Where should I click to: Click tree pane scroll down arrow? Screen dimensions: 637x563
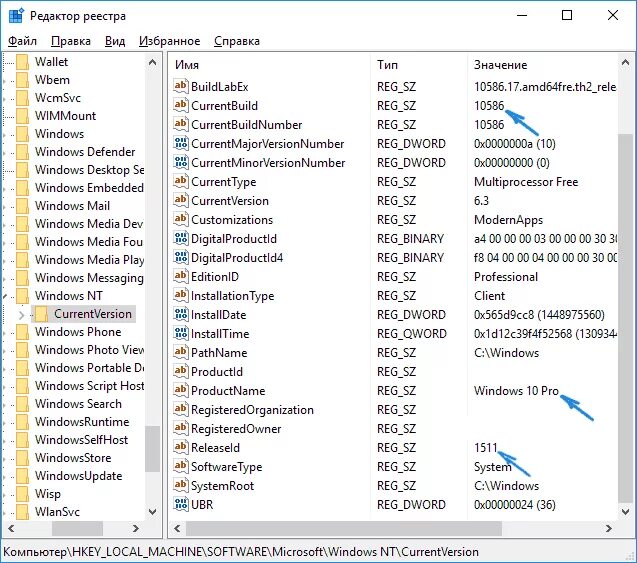pyautogui.click(x=153, y=512)
